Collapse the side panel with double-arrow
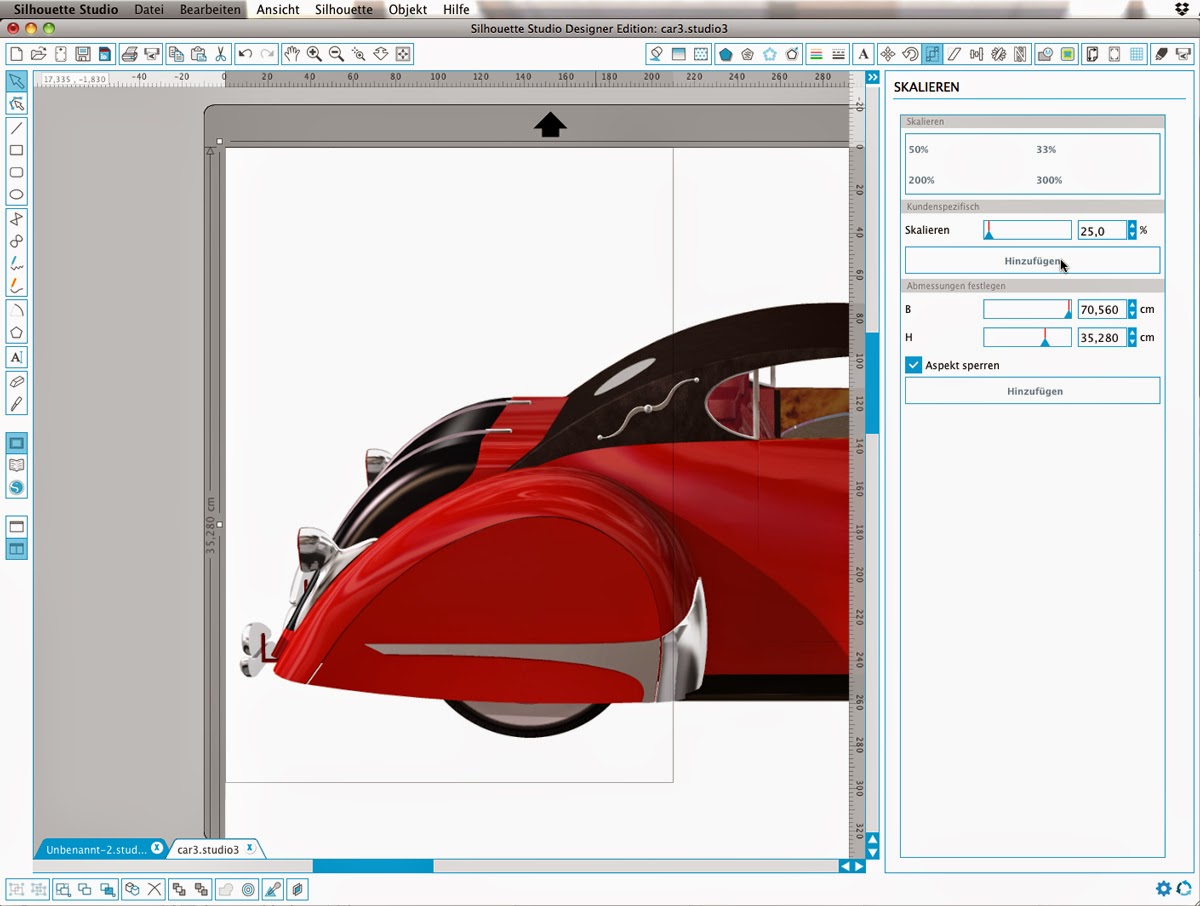Image resolution: width=1200 pixels, height=906 pixels. point(872,77)
